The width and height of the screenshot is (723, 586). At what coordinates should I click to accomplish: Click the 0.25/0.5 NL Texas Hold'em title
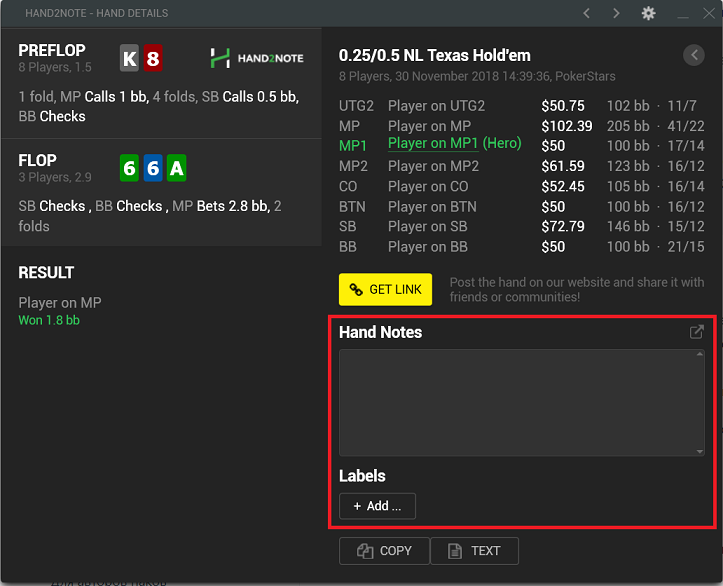(434, 55)
